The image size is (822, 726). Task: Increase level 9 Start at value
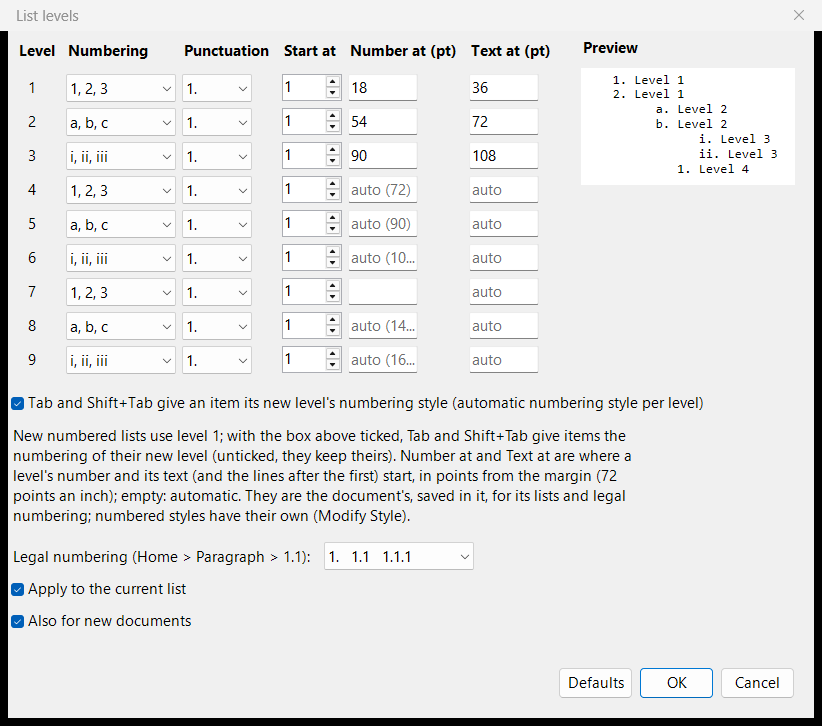click(332, 354)
